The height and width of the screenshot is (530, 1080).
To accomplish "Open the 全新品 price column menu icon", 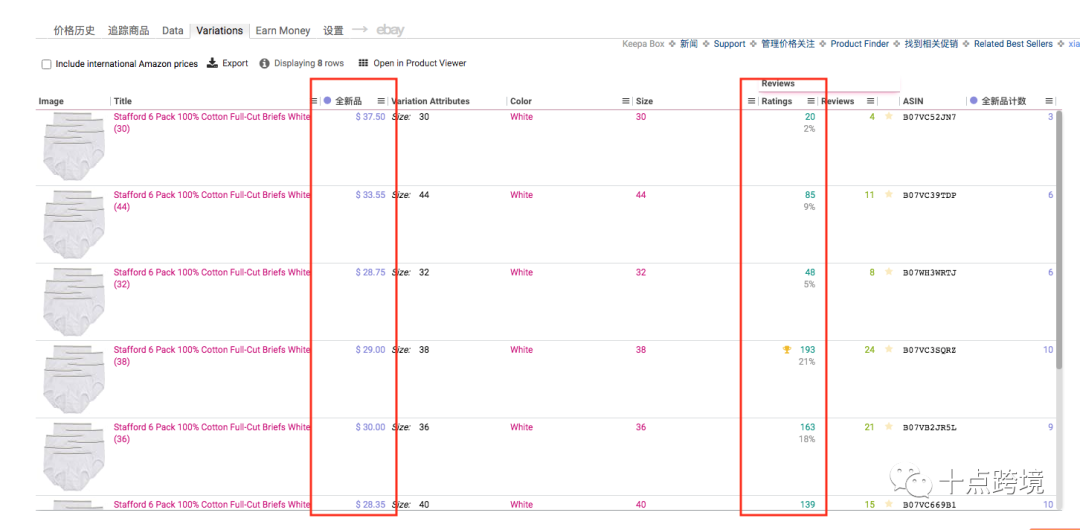I will pos(381,101).
